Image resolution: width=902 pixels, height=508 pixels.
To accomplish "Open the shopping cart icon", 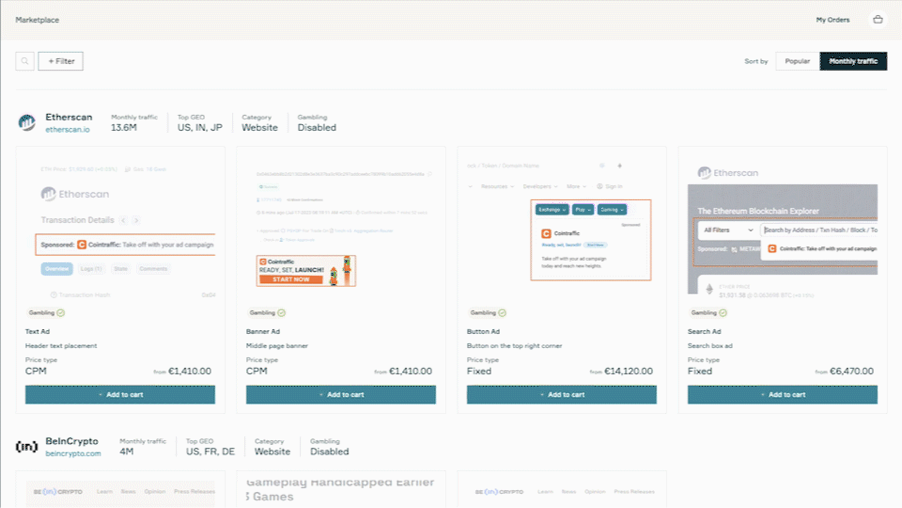I will pos(877,20).
